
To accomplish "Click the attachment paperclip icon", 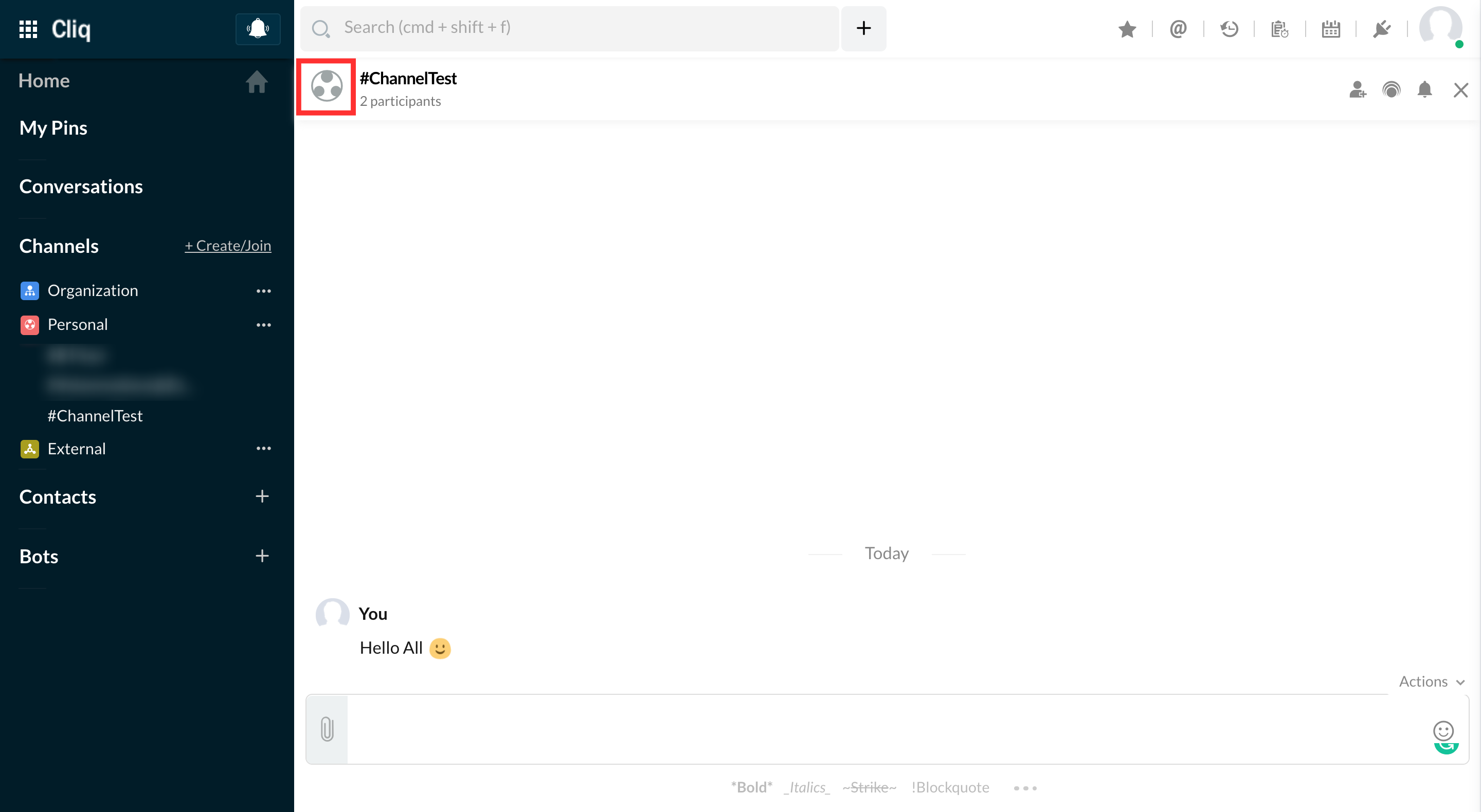I will [327, 729].
